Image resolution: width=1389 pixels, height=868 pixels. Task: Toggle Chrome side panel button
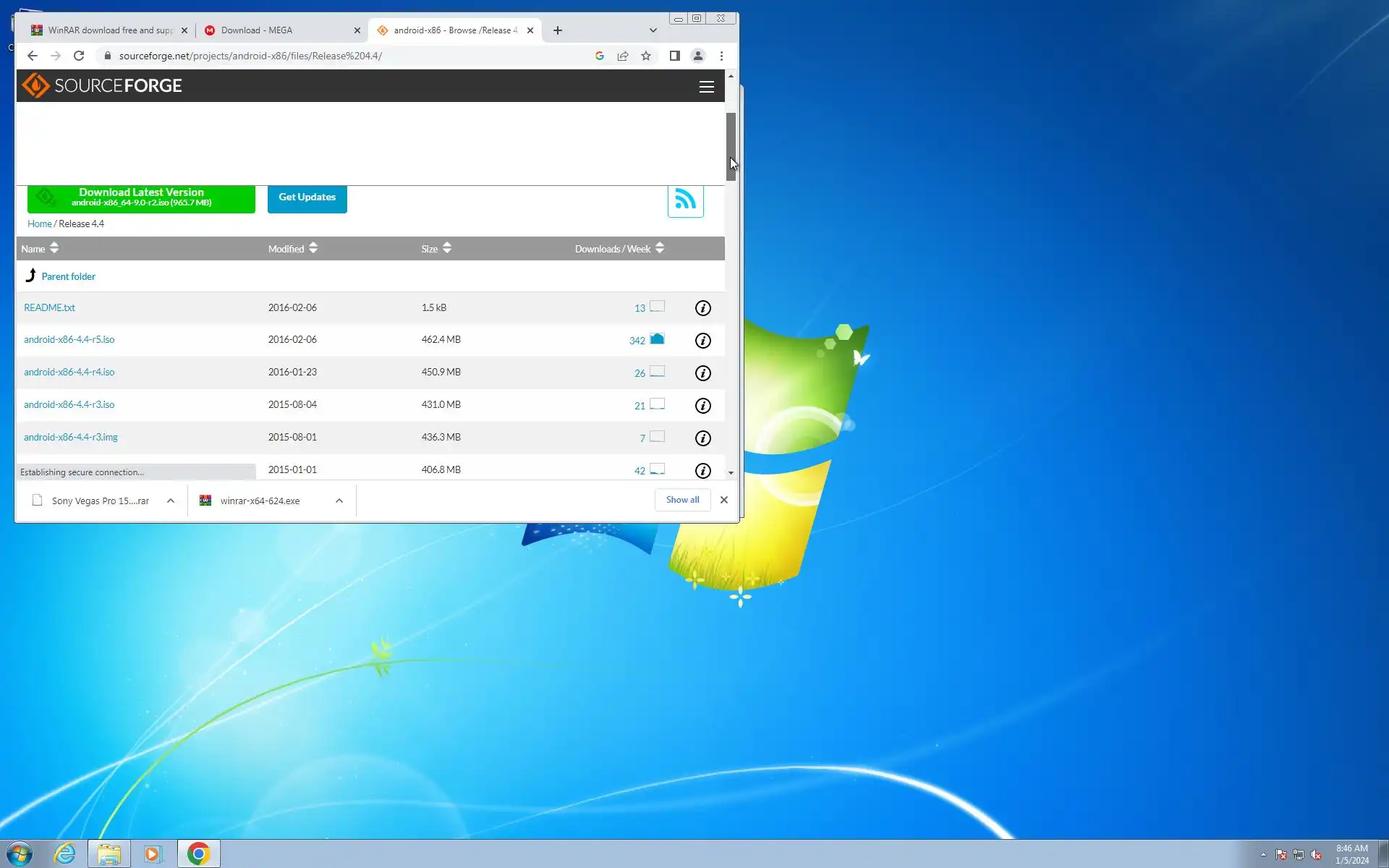(674, 56)
